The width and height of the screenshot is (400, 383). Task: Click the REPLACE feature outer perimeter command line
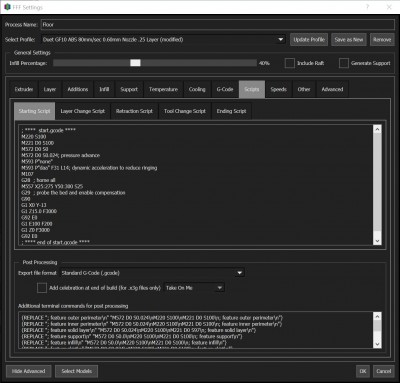pyautogui.click(x=152, y=318)
